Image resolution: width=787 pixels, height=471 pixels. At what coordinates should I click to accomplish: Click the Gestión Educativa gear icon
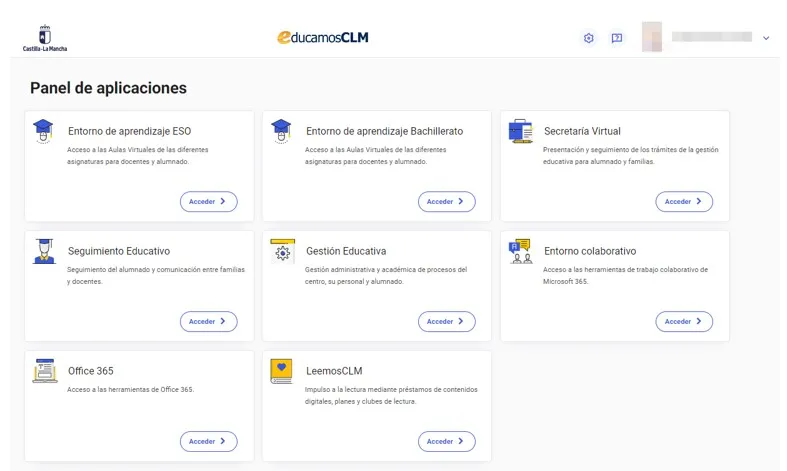coord(282,251)
